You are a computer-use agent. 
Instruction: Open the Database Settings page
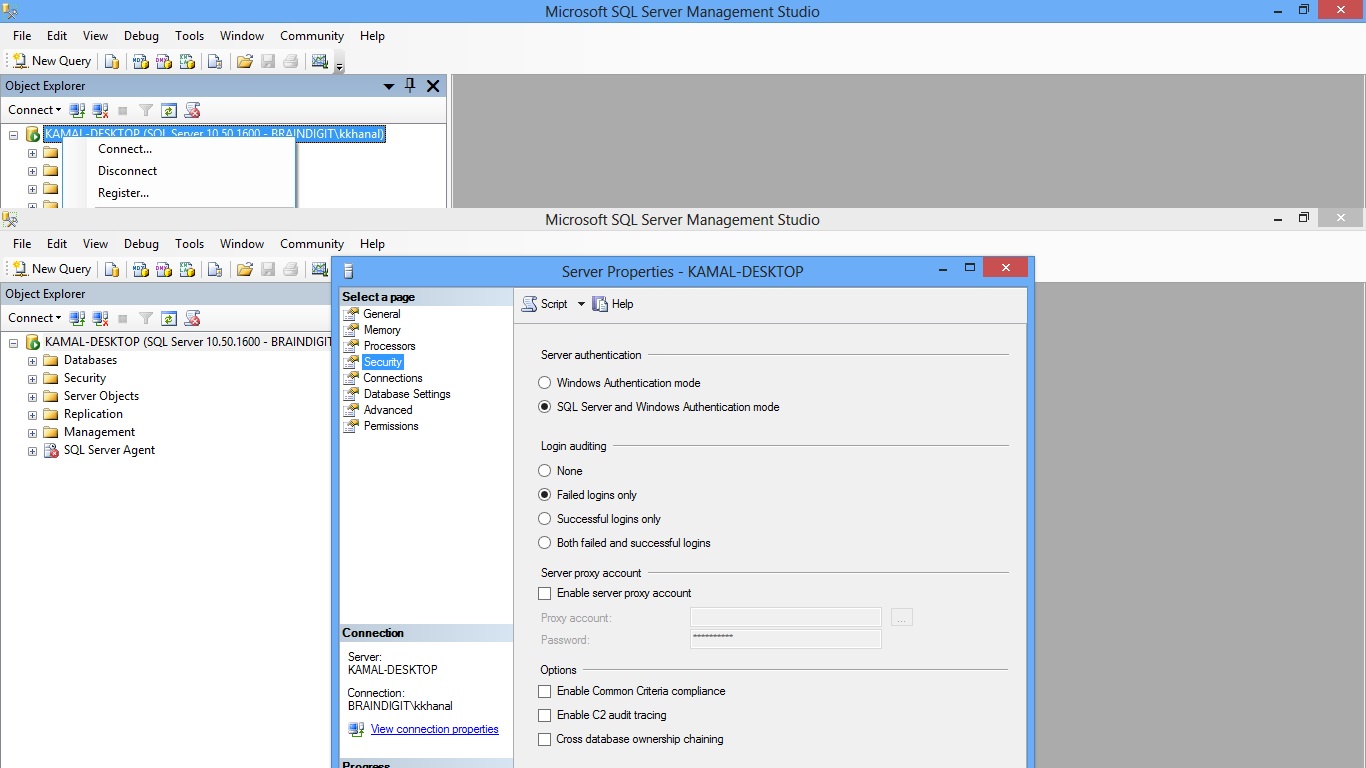pos(407,394)
